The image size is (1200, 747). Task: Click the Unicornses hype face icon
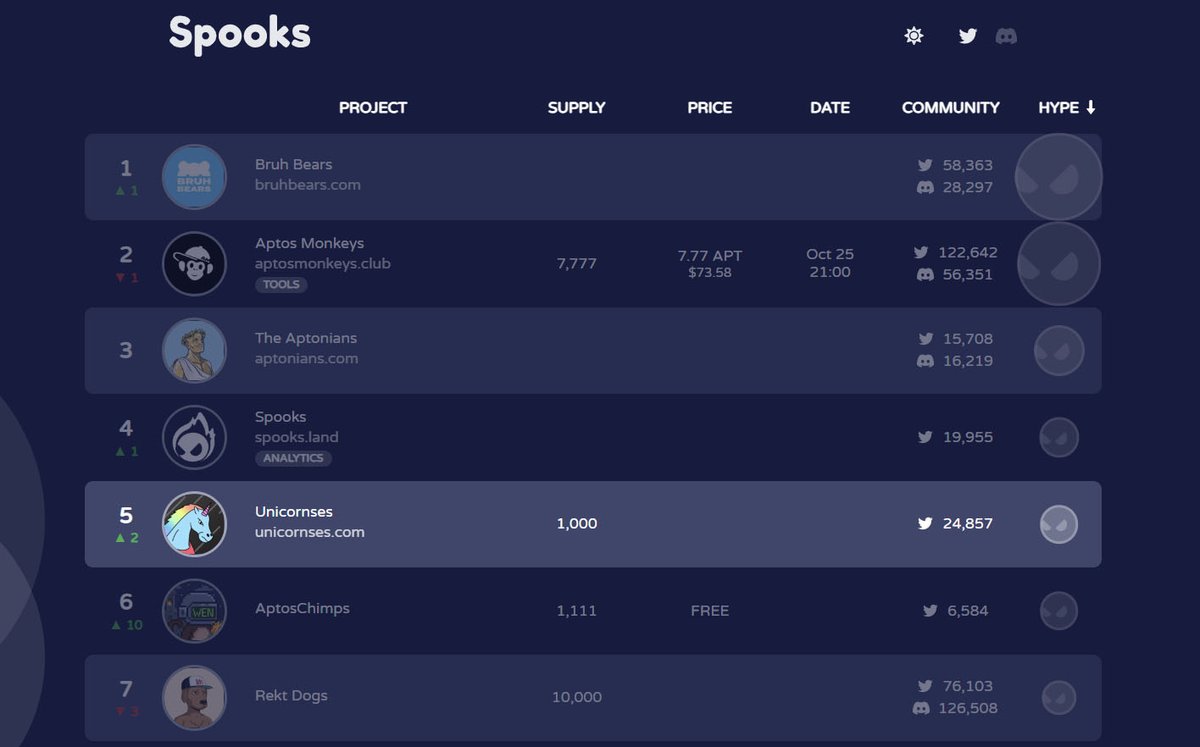(1059, 524)
